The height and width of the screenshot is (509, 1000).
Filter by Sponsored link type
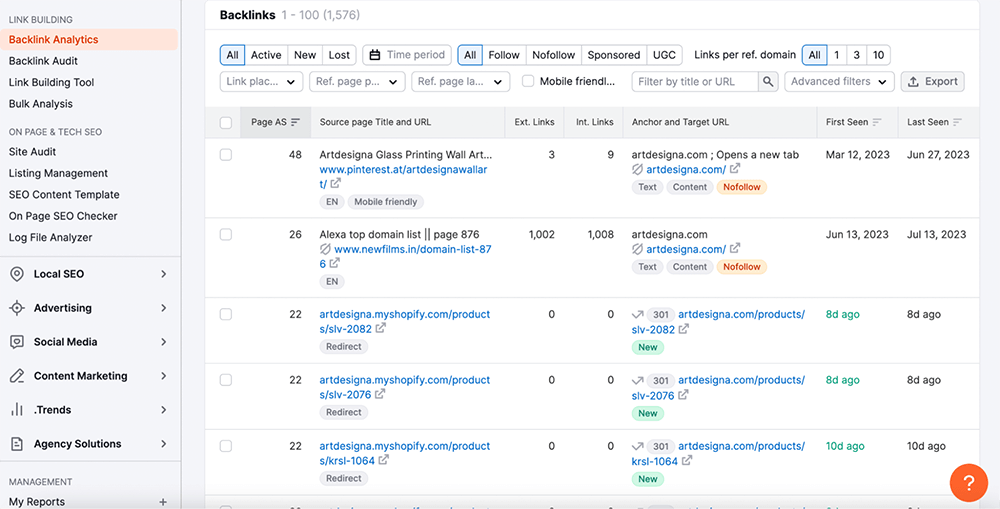614,55
